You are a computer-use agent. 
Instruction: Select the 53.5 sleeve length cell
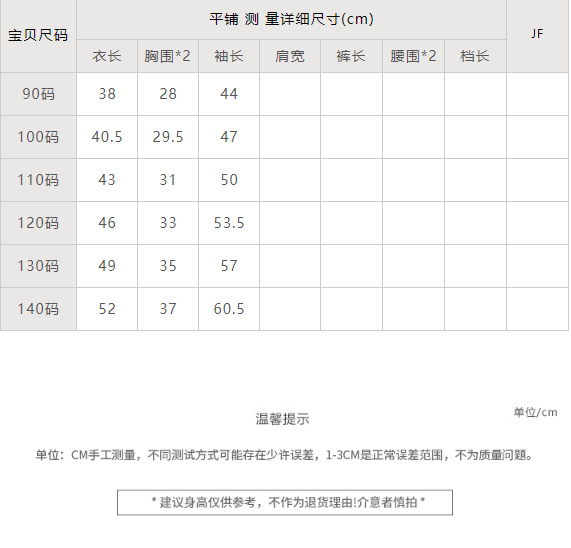pos(229,223)
